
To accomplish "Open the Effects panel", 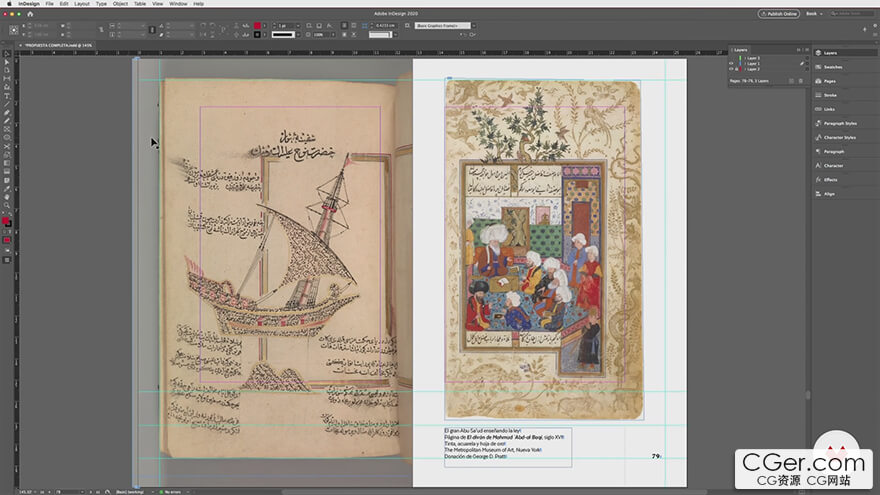I will coord(845,180).
